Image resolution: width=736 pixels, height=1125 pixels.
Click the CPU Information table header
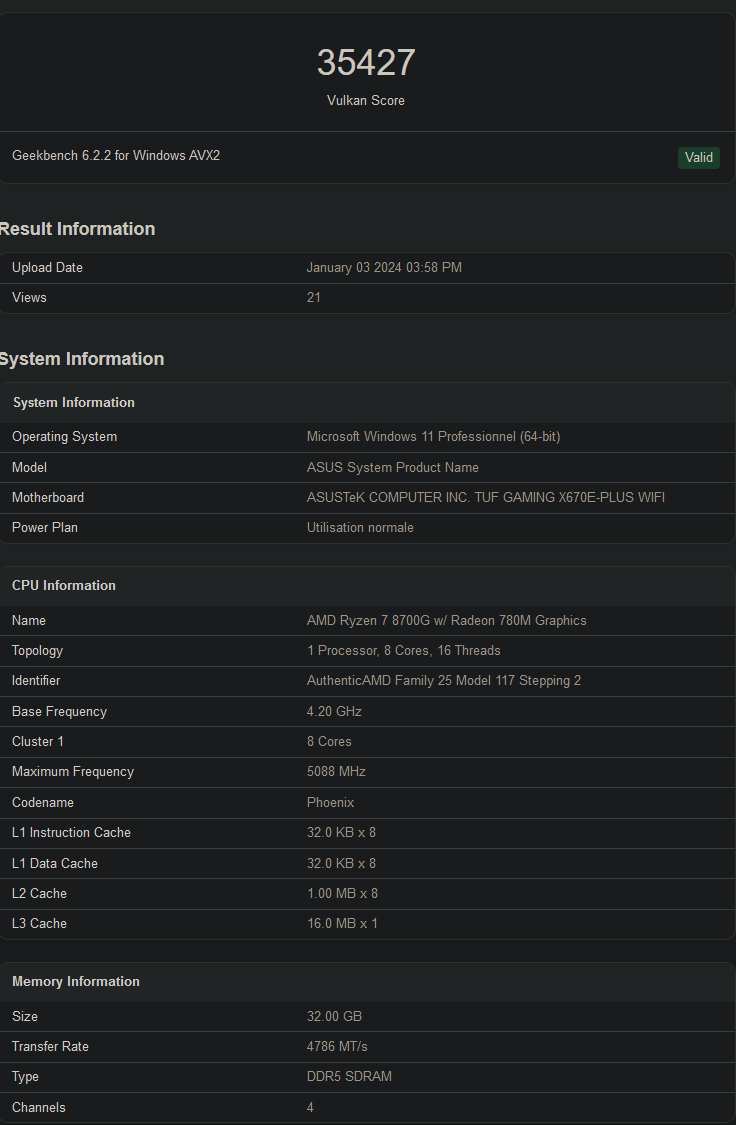pyautogui.click(x=64, y=585)
